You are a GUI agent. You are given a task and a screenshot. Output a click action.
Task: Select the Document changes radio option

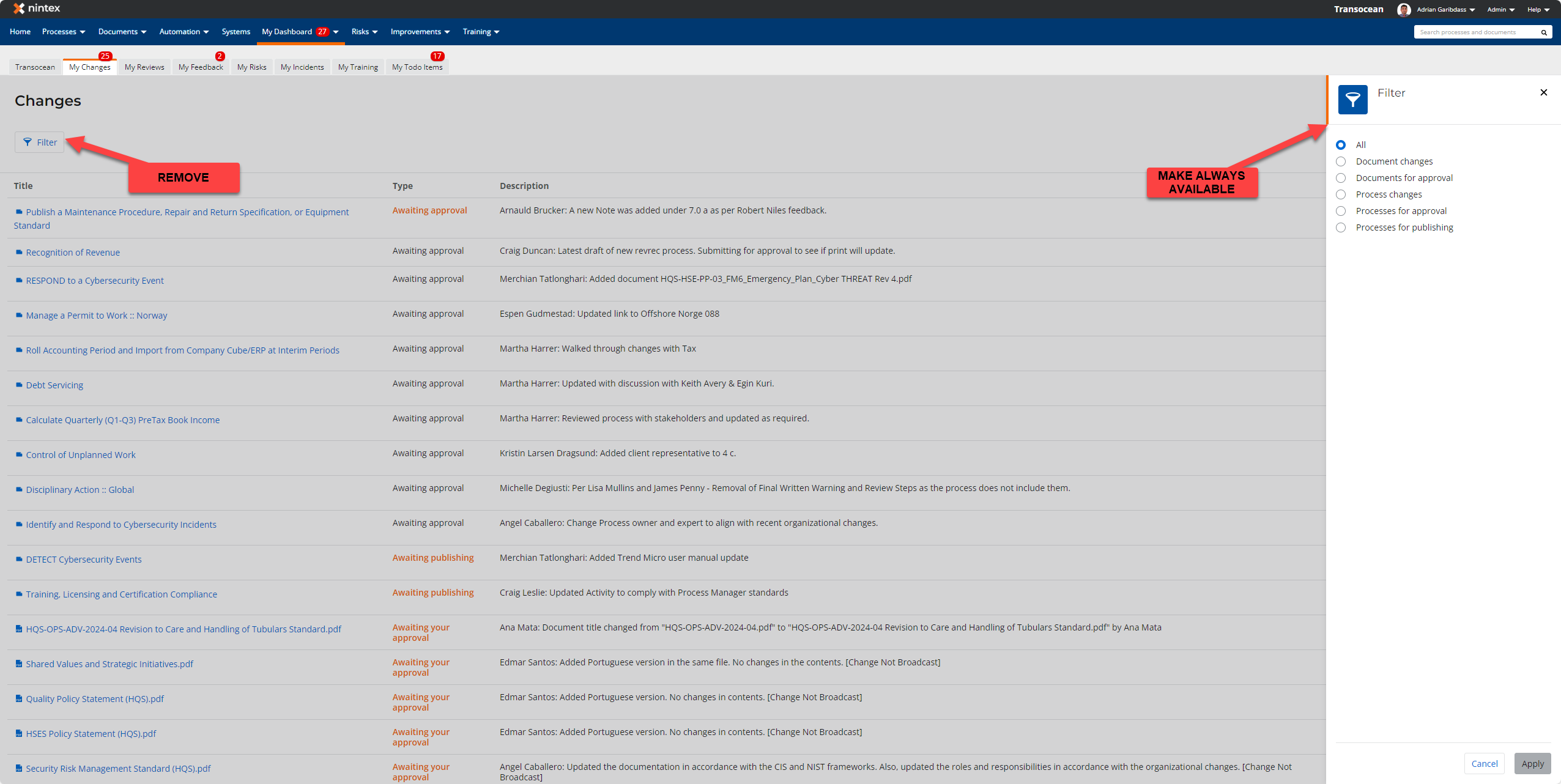tap(1341, 161)
